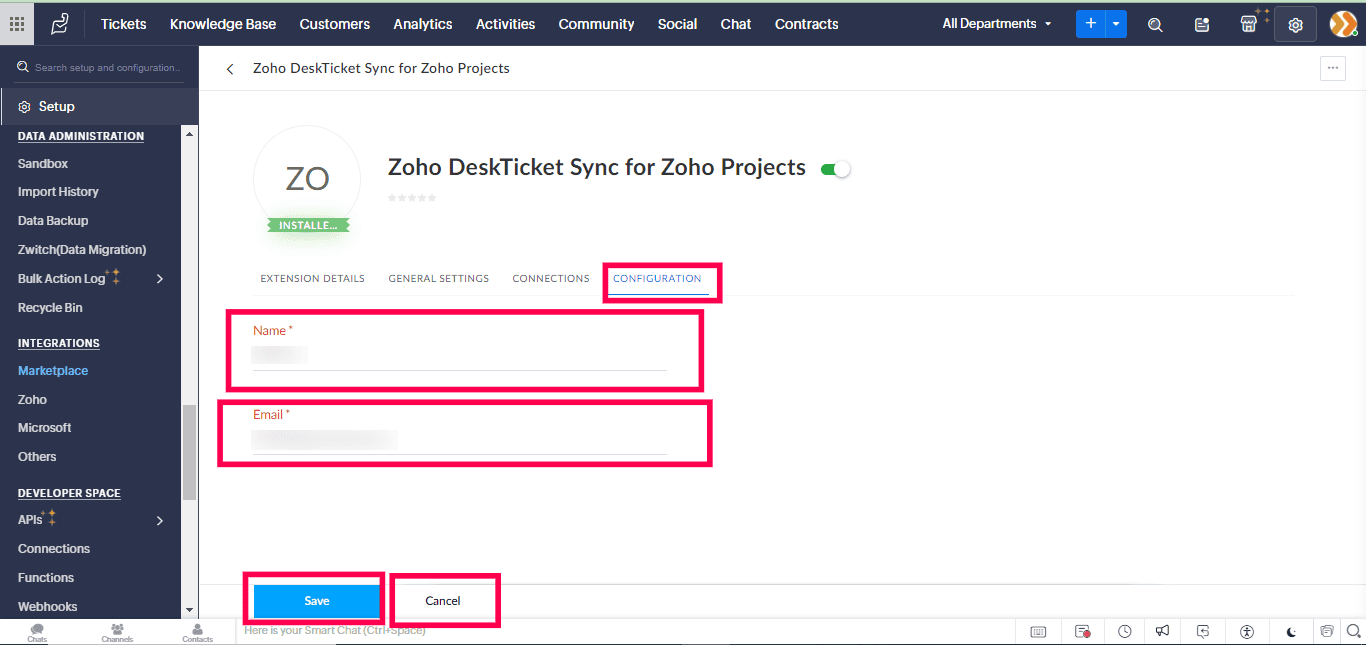Cancel the configuration changes
Screen dimensions: 1366x645
(x=443, y=601)
